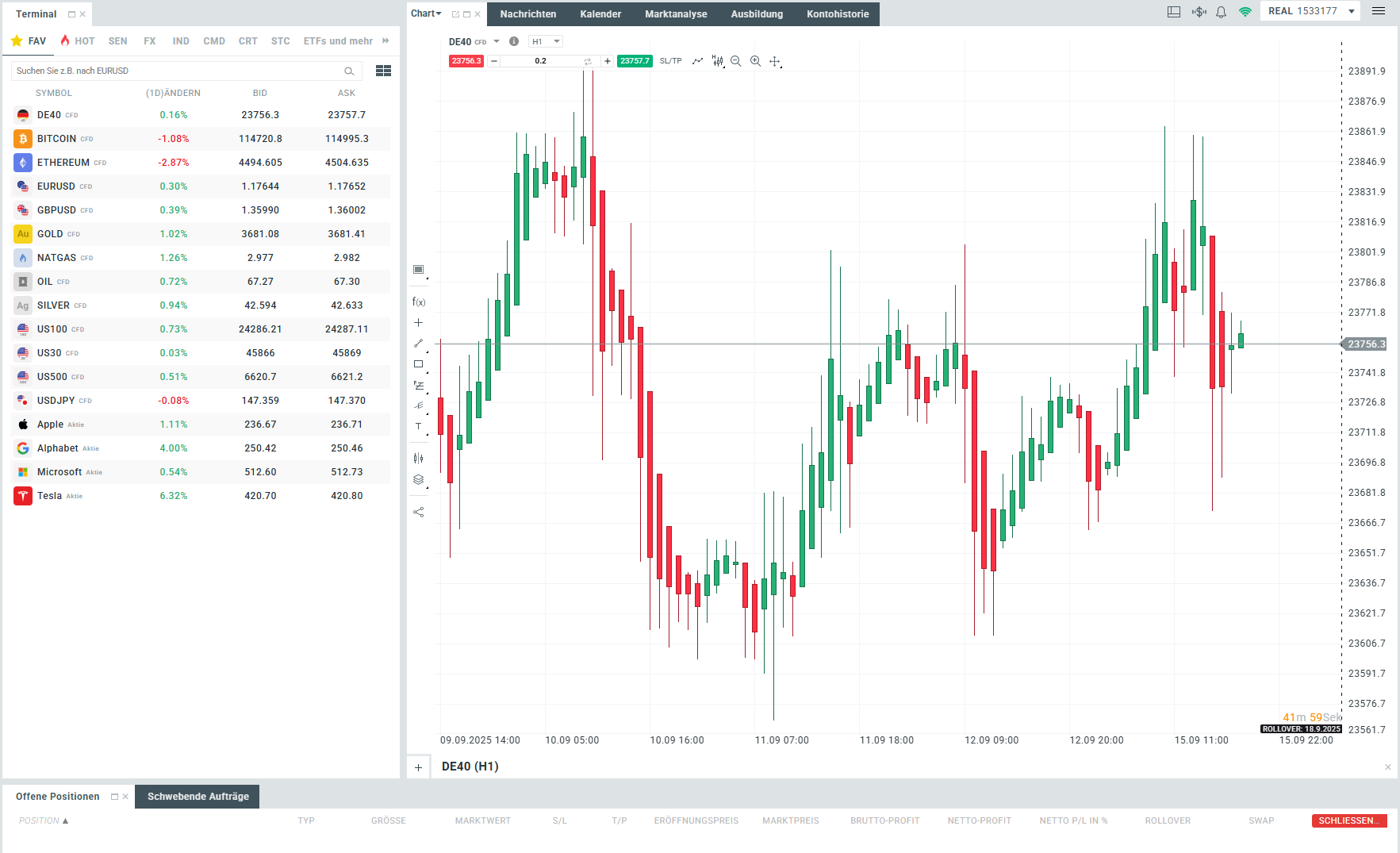
Task: Sort the positions list by the POSITION column
Action: coord(44,820)
